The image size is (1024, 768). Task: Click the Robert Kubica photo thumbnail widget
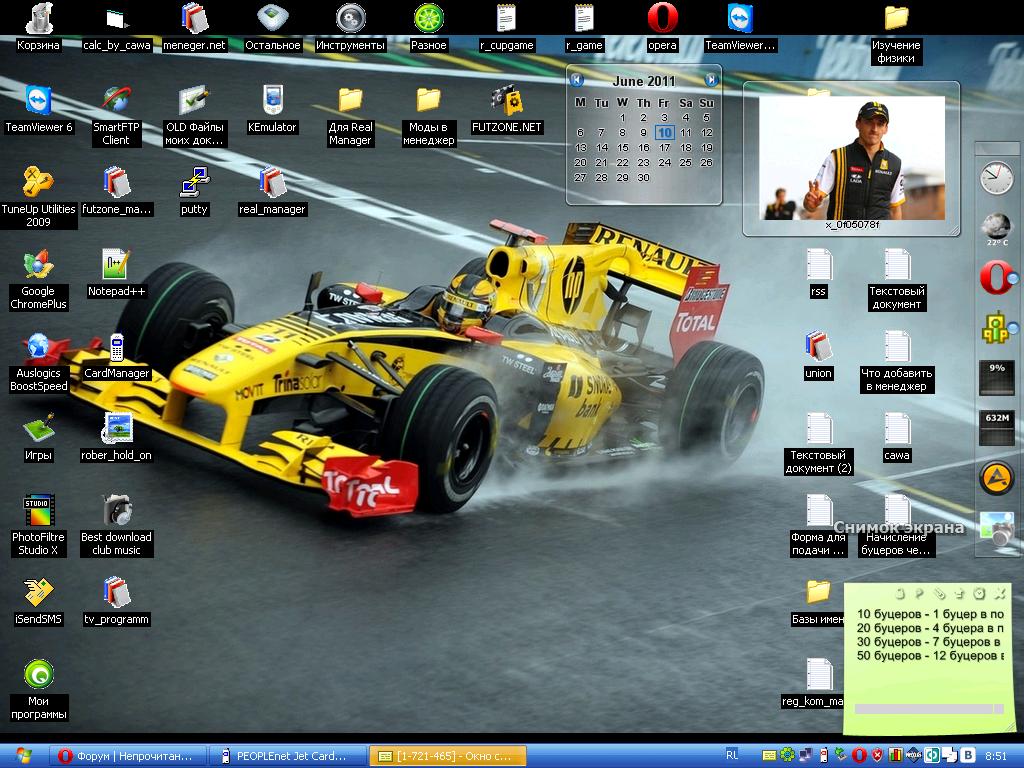click(x=852, y=158)
